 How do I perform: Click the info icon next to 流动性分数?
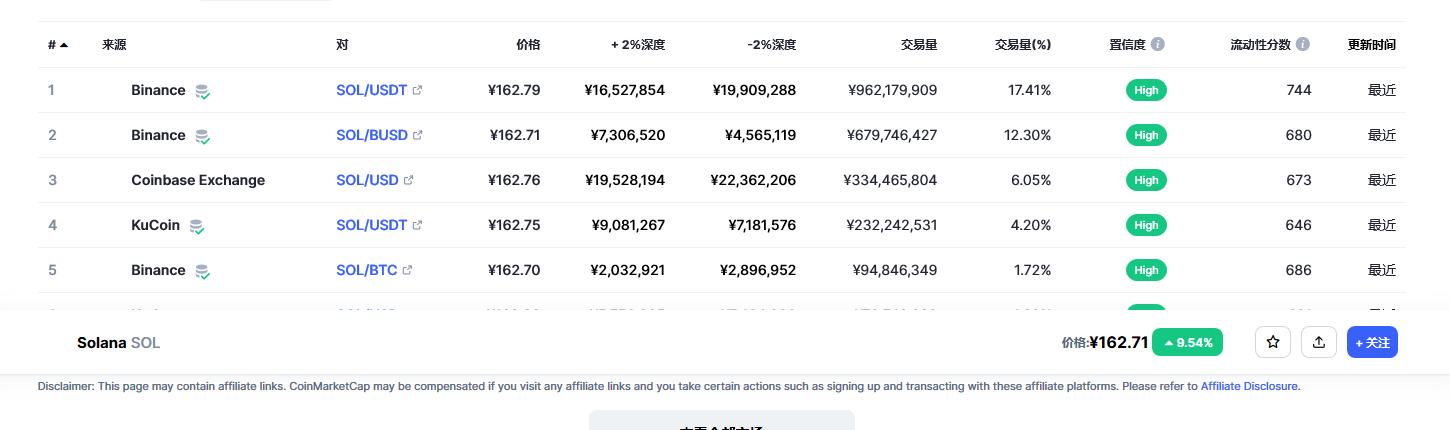click(1303, 44)
